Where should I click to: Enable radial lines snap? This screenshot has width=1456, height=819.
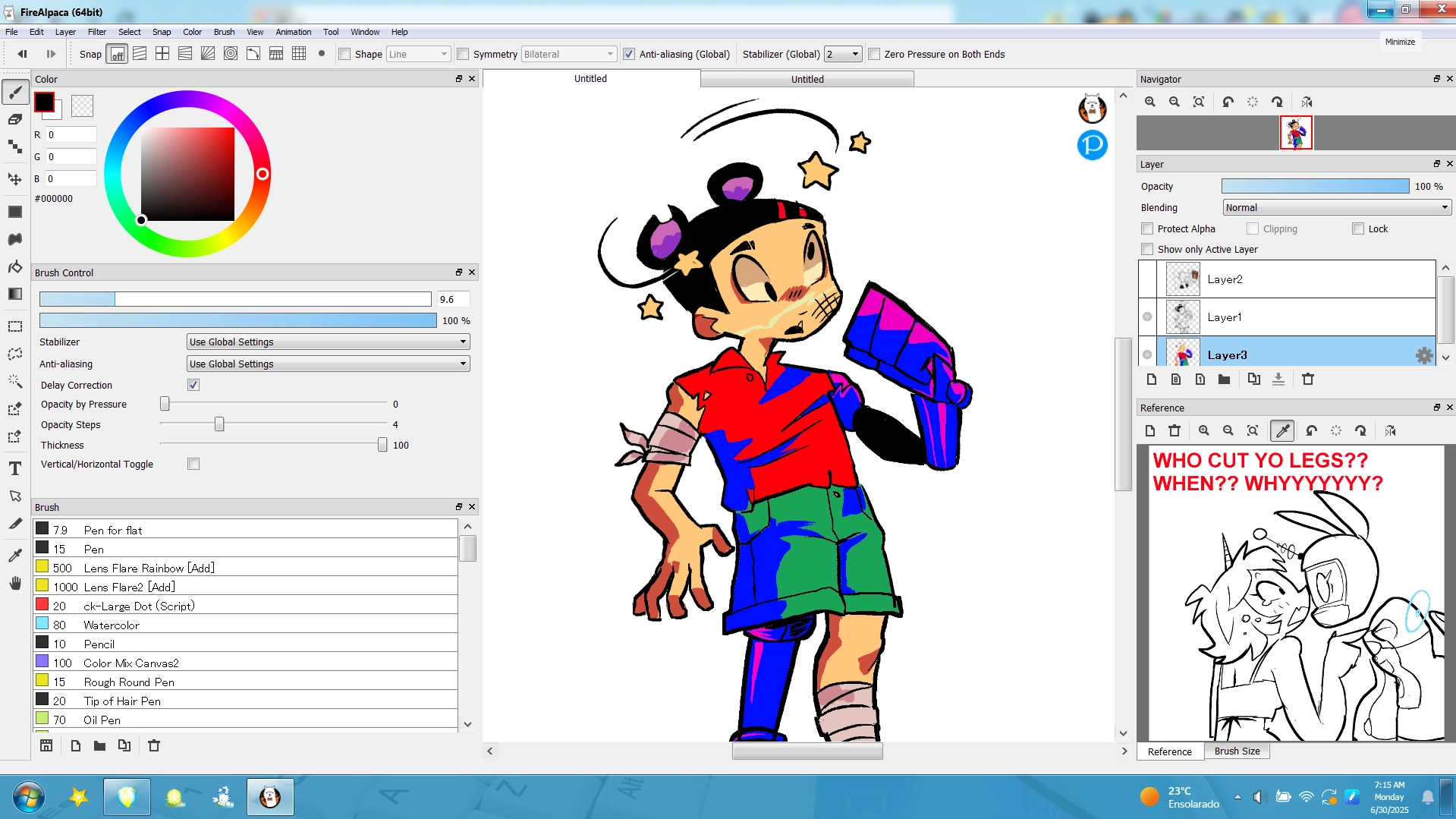(x=208, y=54)
